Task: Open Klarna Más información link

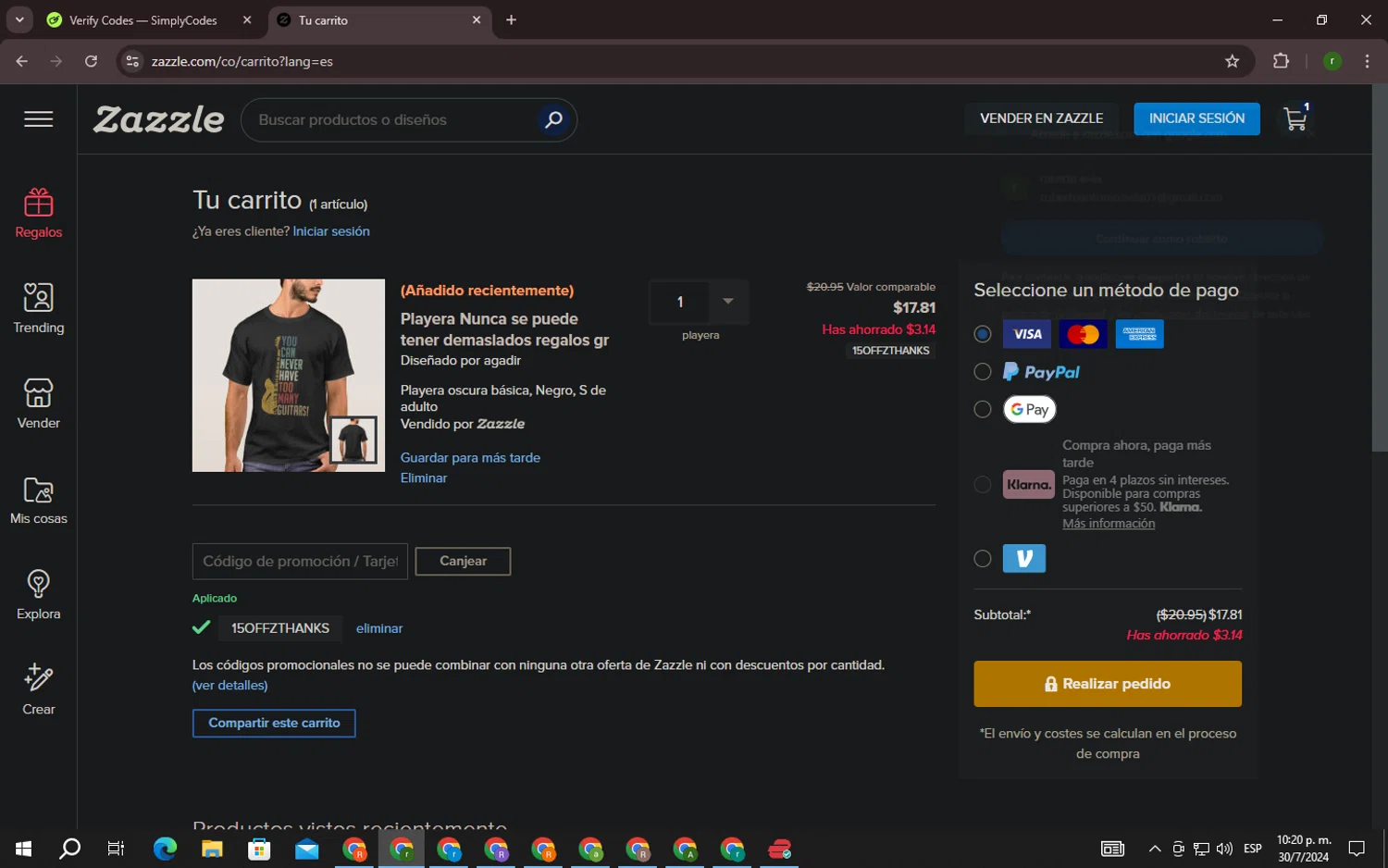Action: click(1109, 524)
